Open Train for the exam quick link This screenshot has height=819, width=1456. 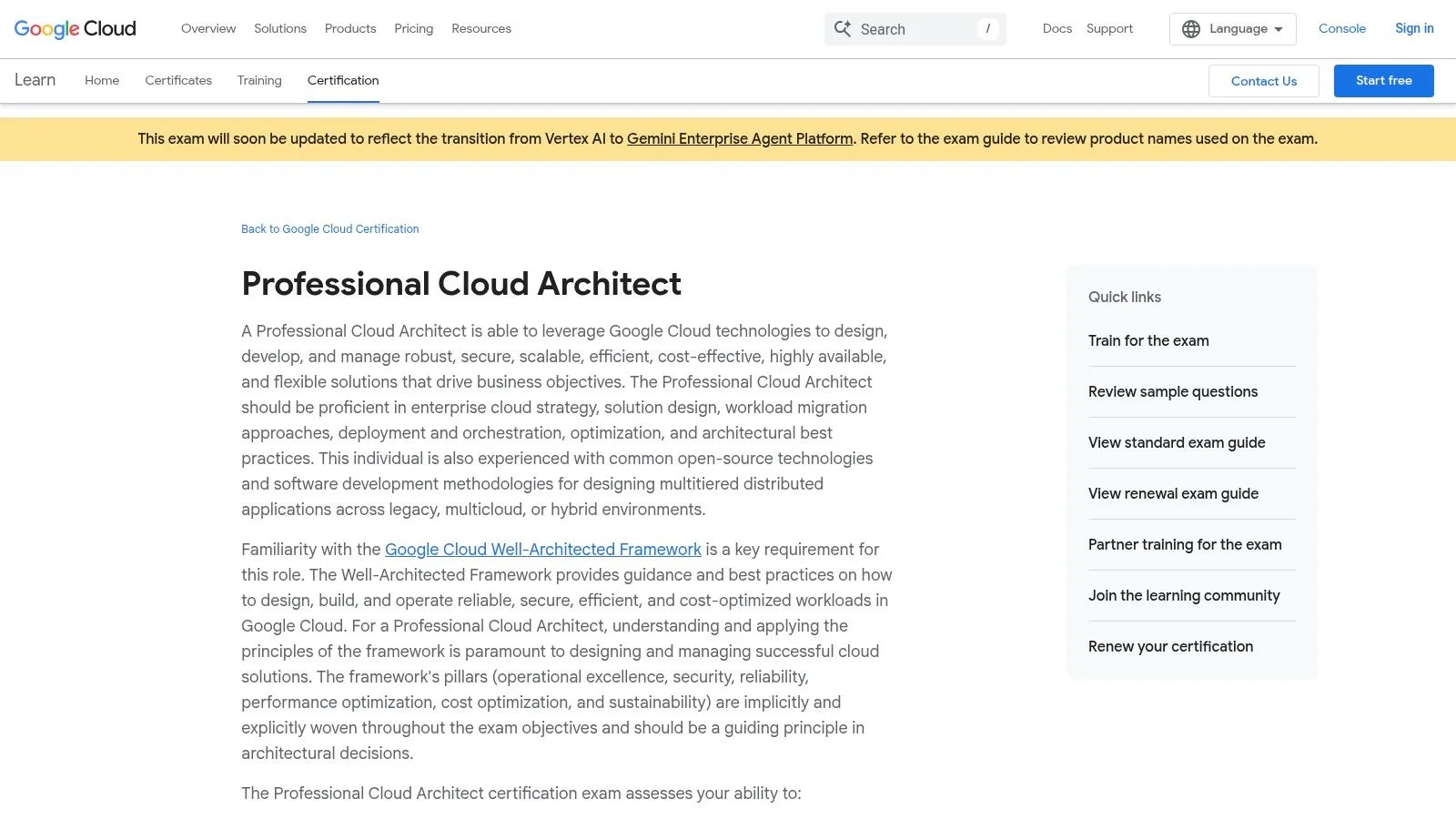click(x=1148, y=341)
